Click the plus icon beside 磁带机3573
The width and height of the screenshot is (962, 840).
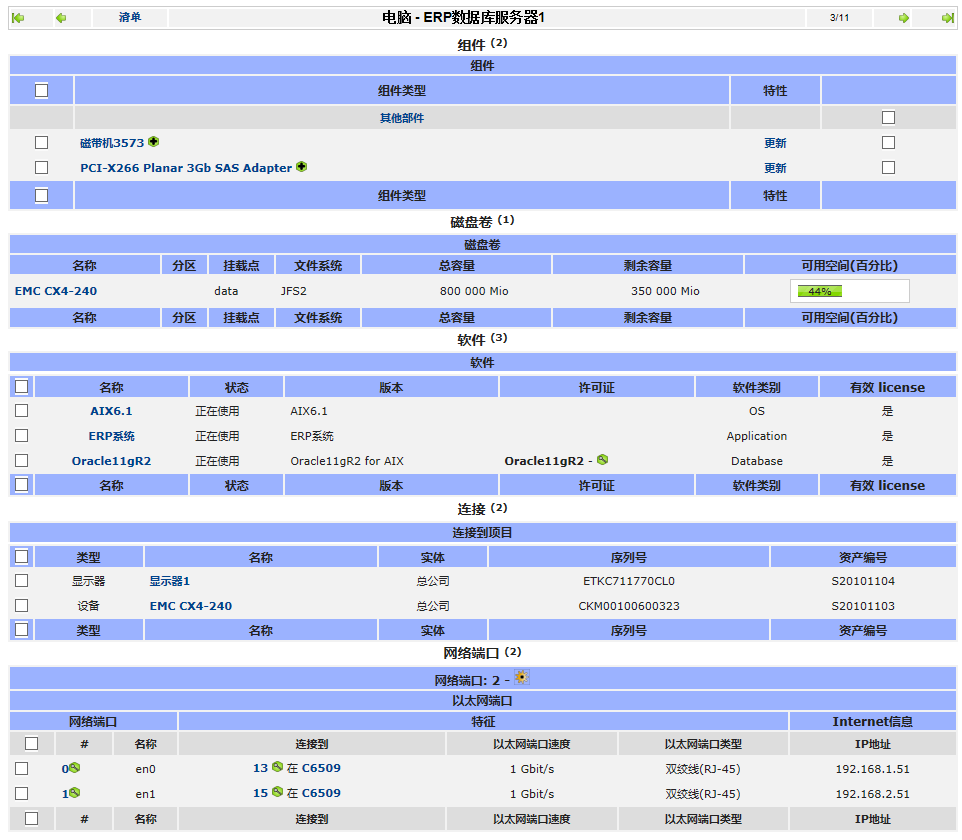coord(154,142)
